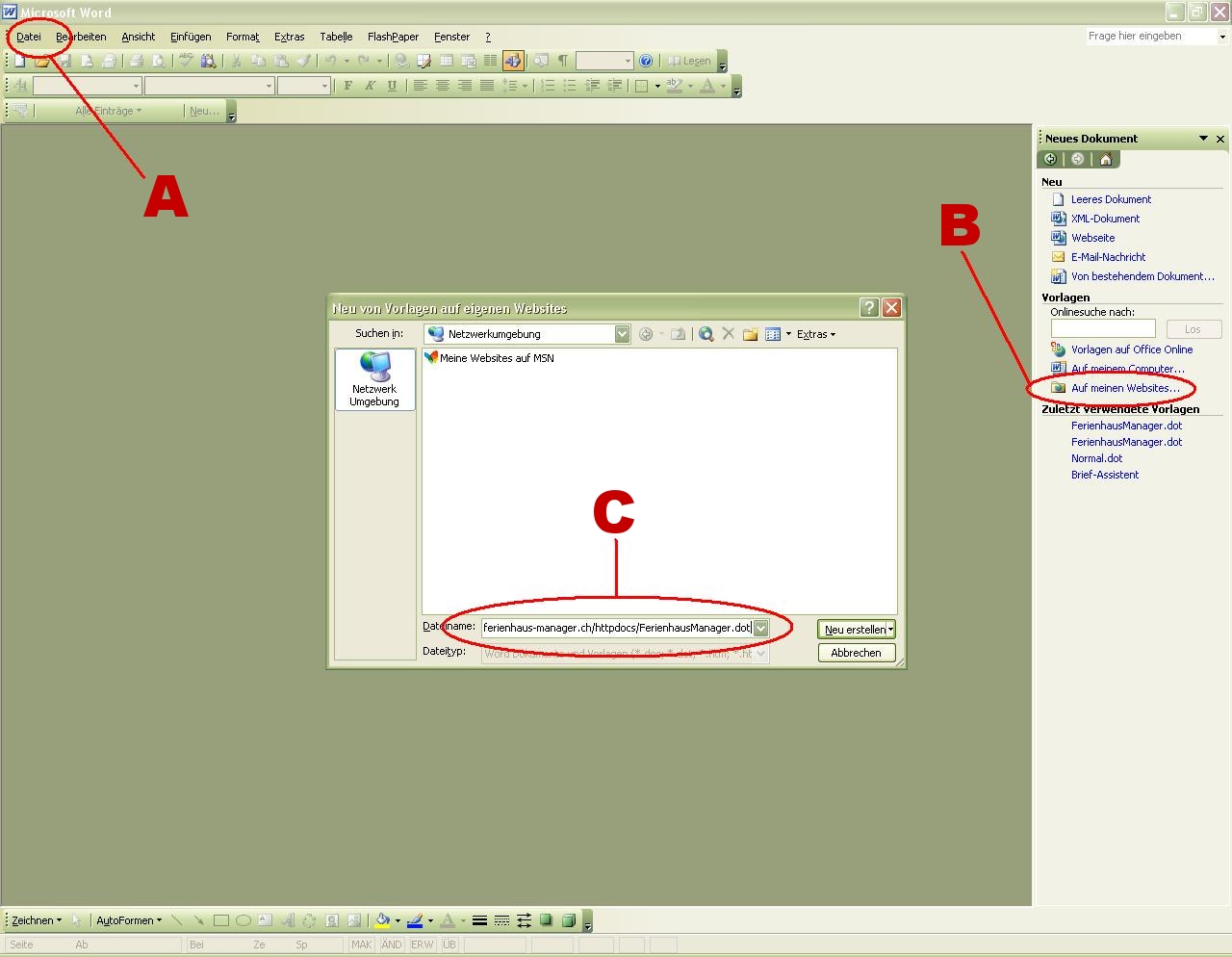Click the Create New Folder icon
The height and width of the screenshot is (957, 1232).
750,334
